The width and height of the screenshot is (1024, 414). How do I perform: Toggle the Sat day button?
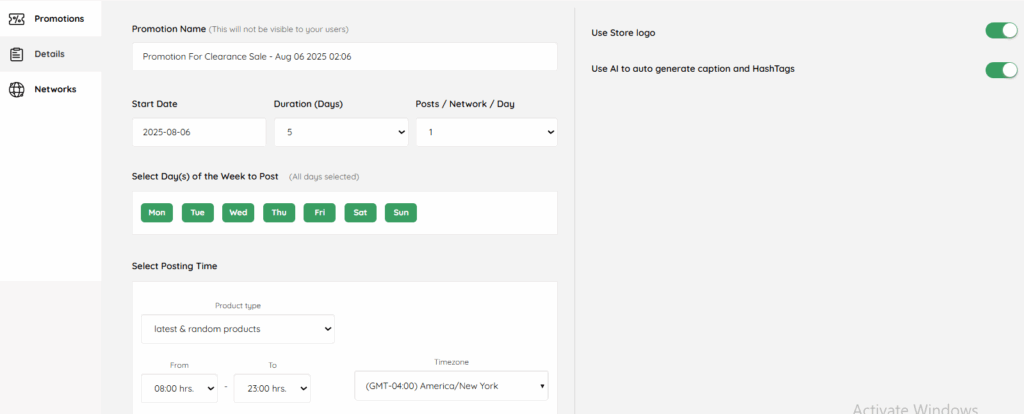tap(360, 213)
